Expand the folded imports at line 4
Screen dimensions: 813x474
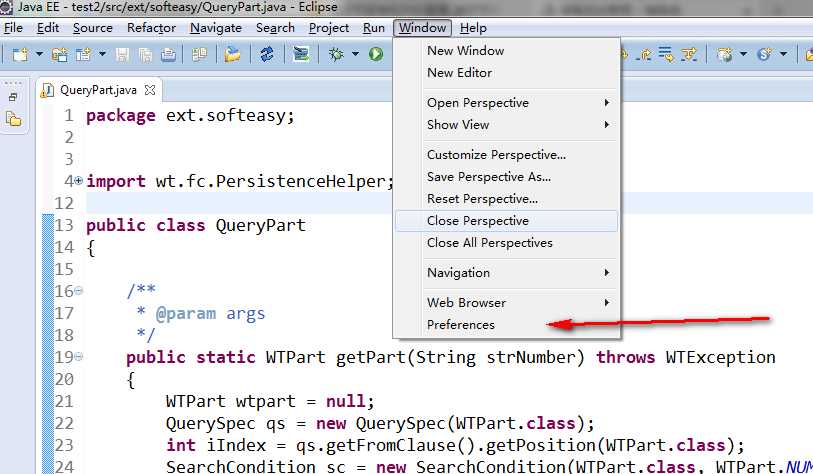point(78,181)
